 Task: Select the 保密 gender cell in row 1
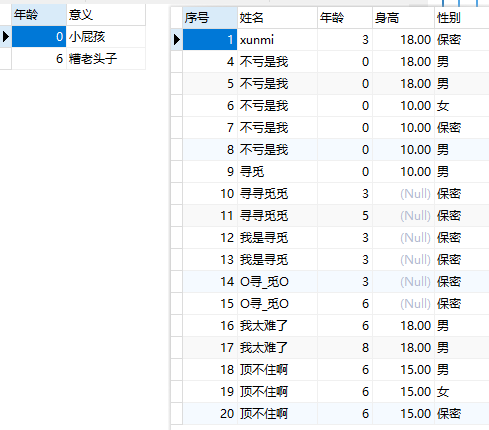[x=462, y=40]
